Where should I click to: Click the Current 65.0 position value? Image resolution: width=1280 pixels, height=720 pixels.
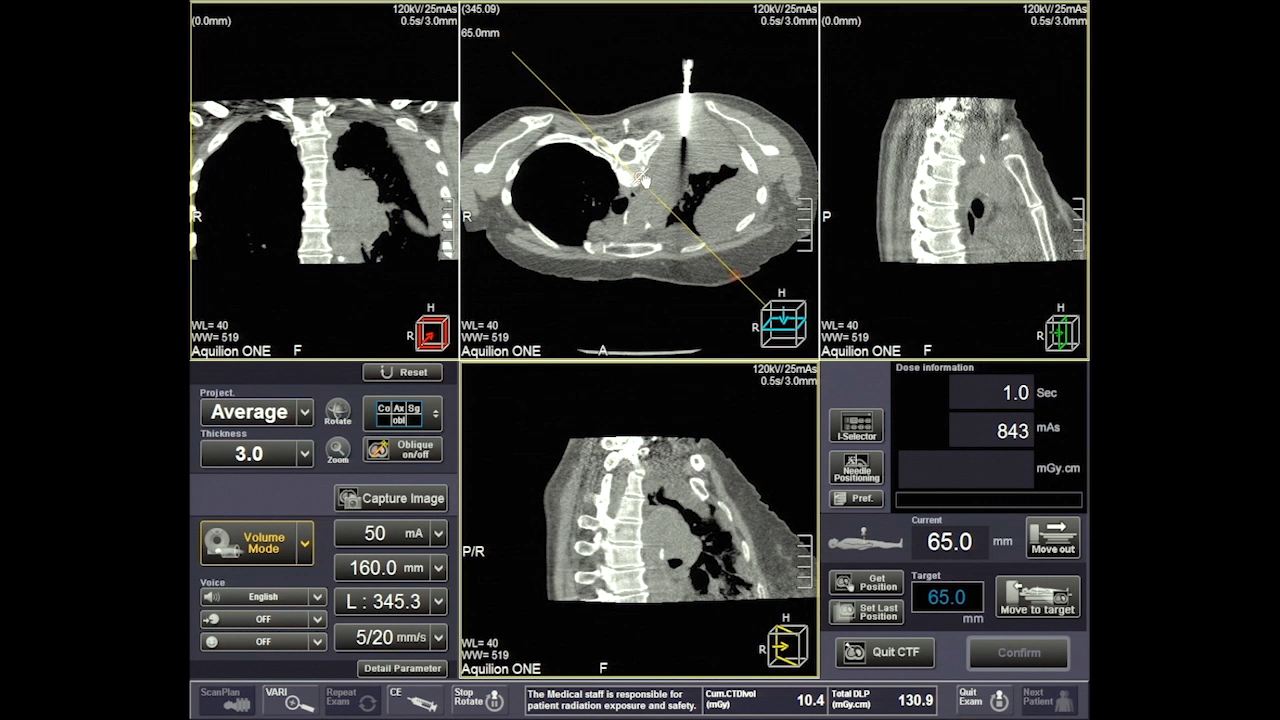tap(949, 541)
